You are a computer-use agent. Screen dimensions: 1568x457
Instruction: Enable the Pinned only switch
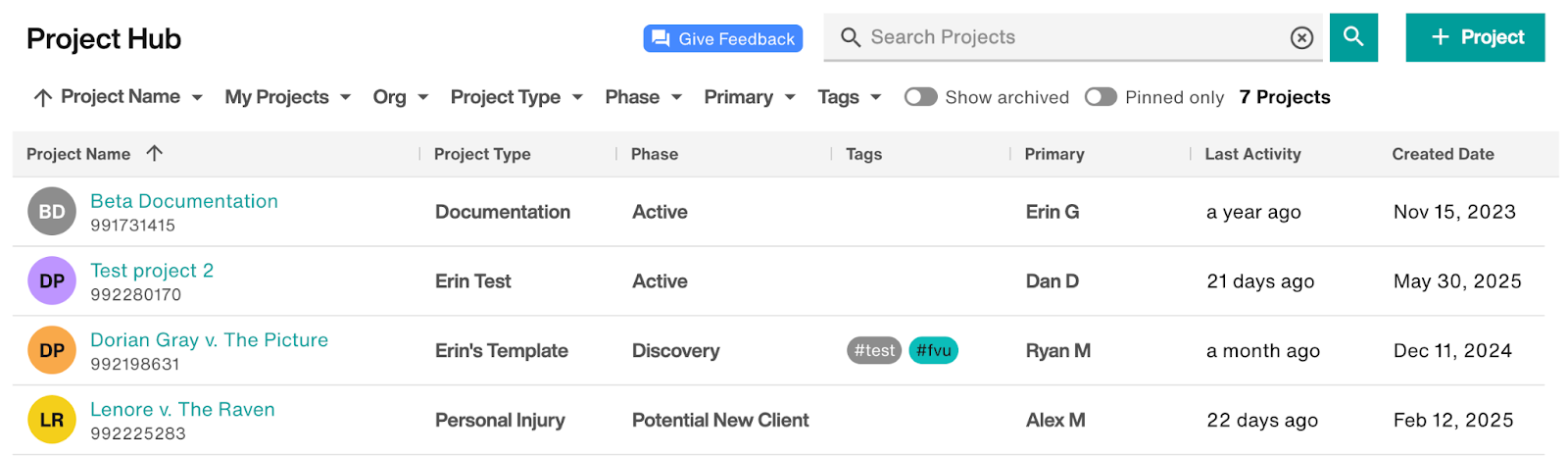(x=1101, y=97)
